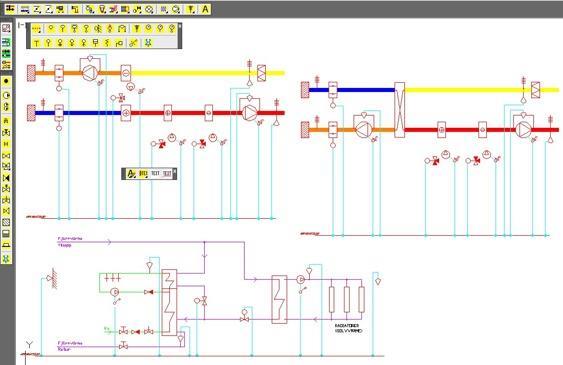The height and width of the screenshot is (365, 563).
Task: Select the filled black circle symbol in sidebar
Action: click(x=6, y=81)
